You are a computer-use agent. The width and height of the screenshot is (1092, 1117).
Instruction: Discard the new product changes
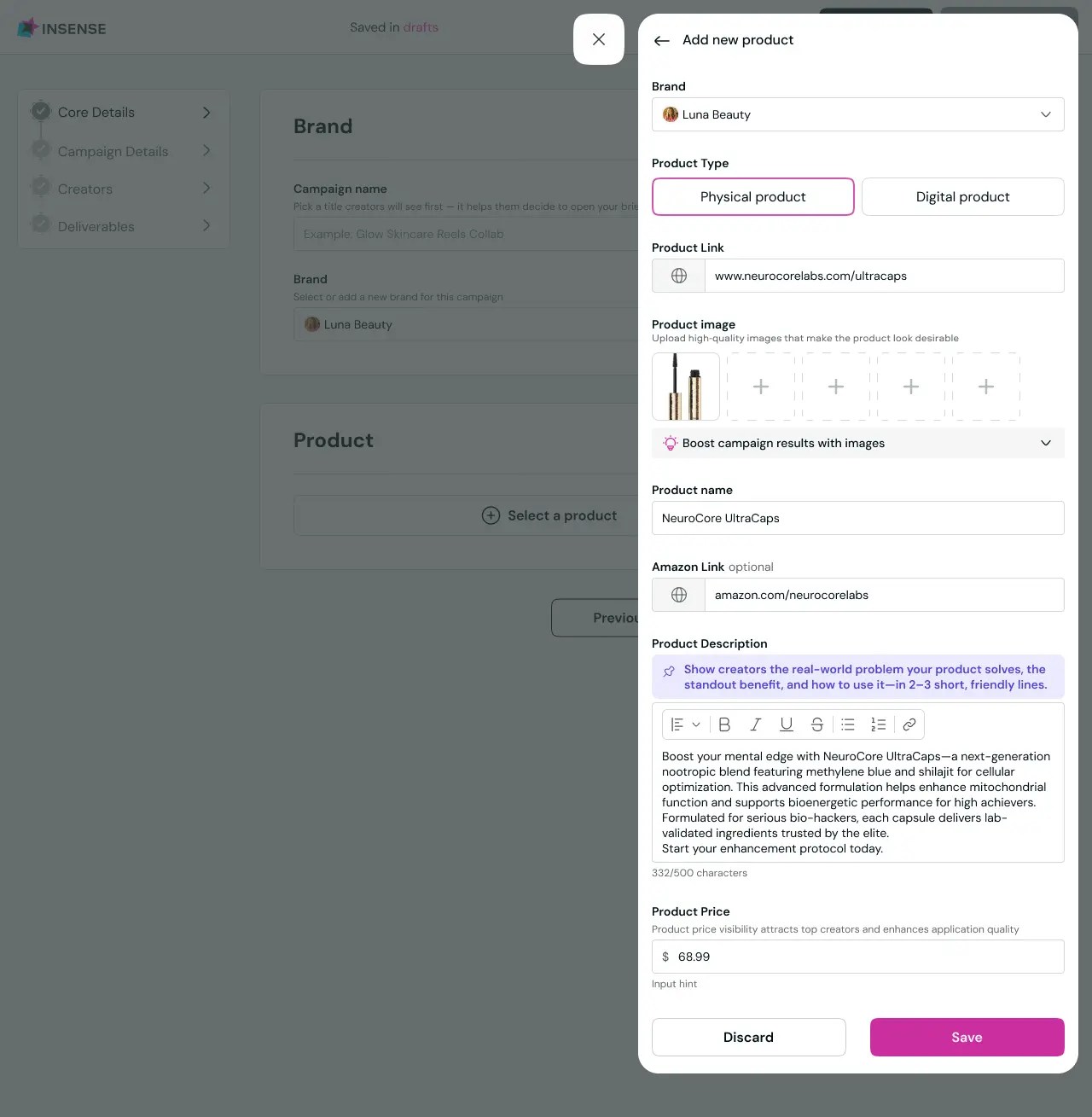pos(748,1037)
